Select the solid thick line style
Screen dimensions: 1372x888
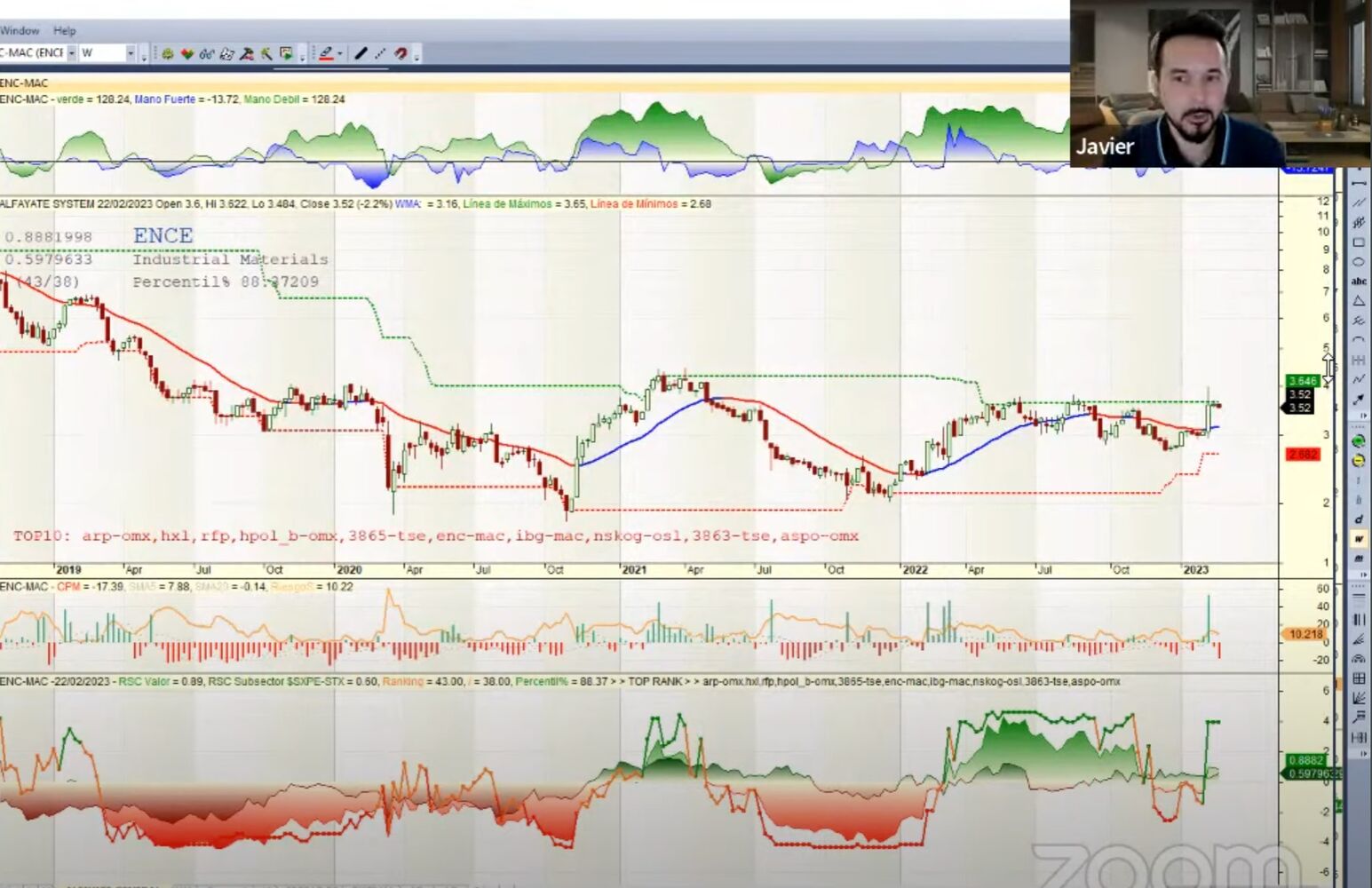[x=361, y=54]
